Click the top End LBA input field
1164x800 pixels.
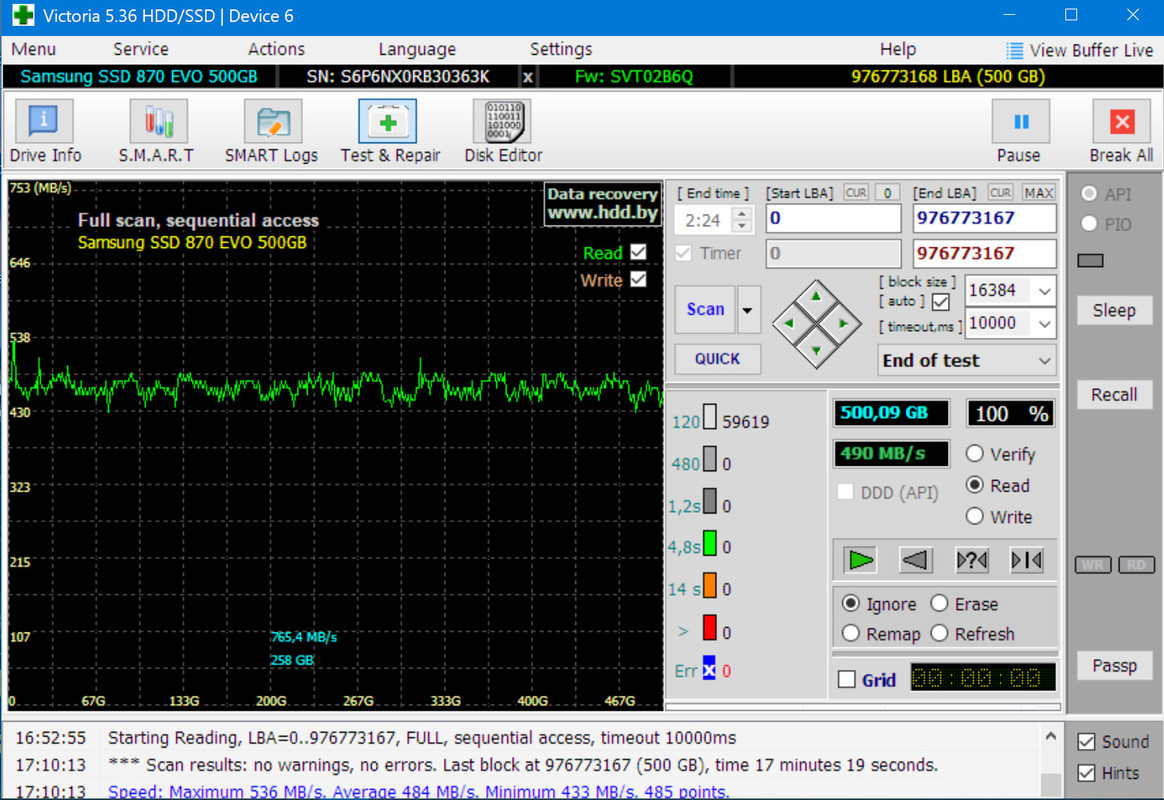[984, 218]
